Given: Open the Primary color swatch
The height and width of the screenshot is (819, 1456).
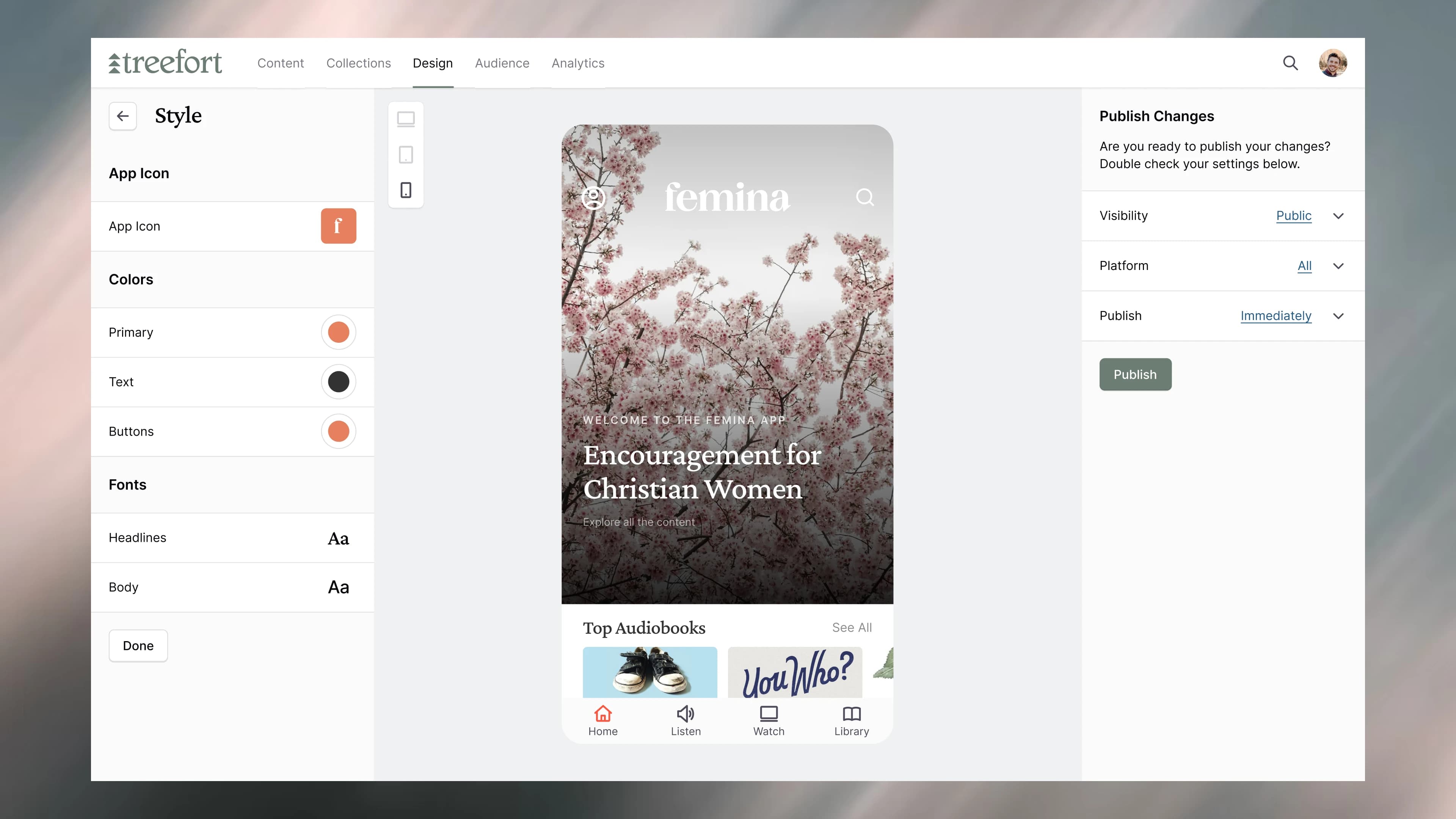Looking at the screenshot, I should (x=339, y=333).
